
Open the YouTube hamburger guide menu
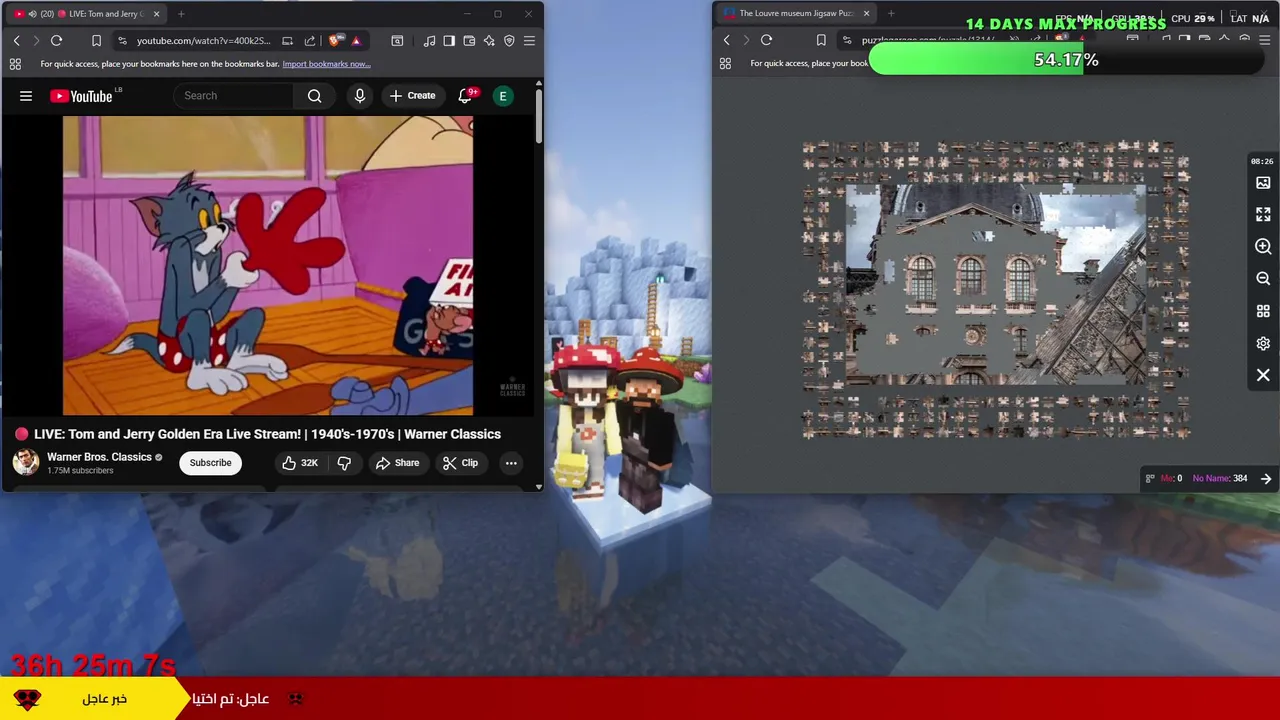pyautogui.click(x=26, y=96)
